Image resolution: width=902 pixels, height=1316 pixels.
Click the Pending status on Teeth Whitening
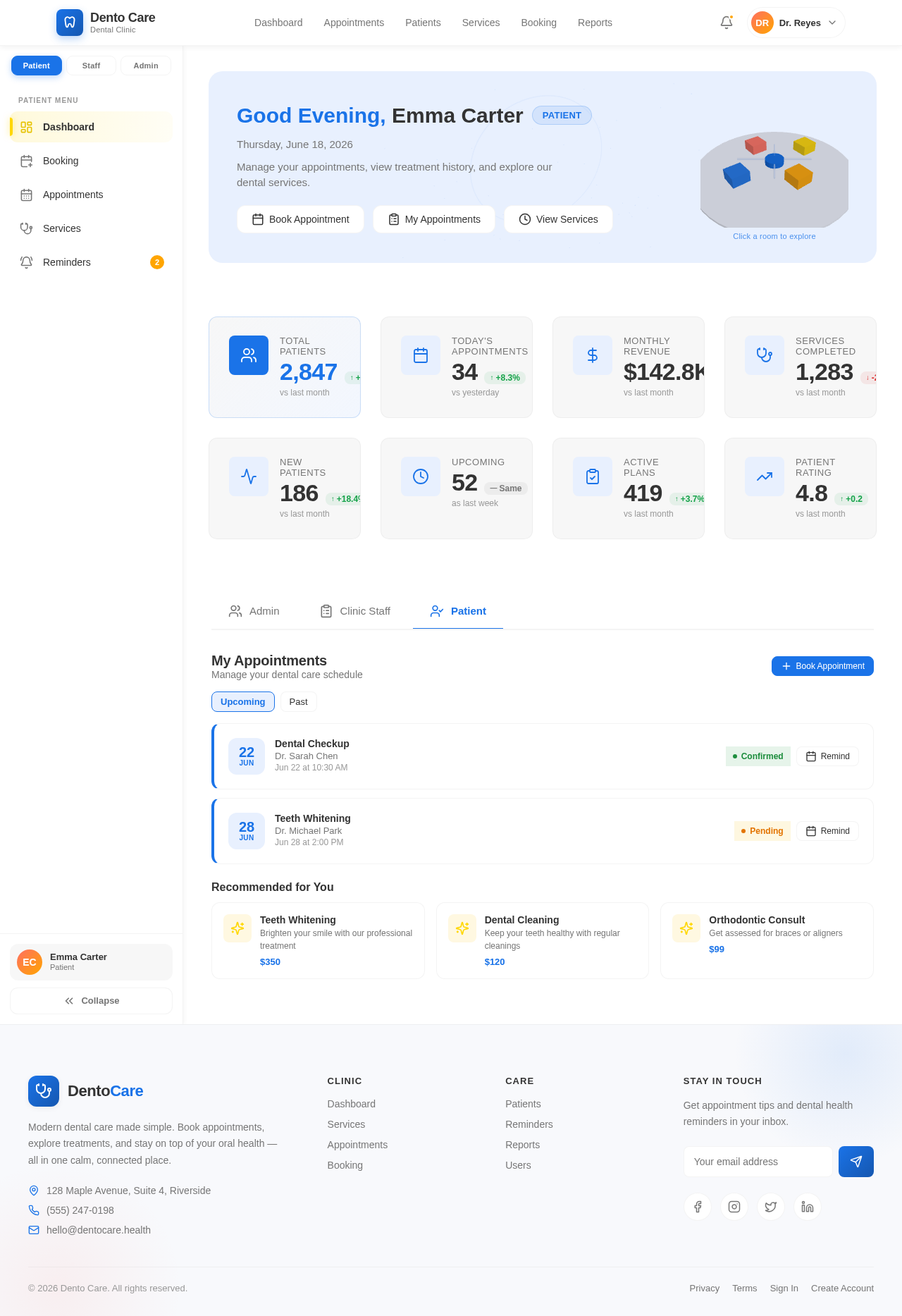tap(762, 831)
